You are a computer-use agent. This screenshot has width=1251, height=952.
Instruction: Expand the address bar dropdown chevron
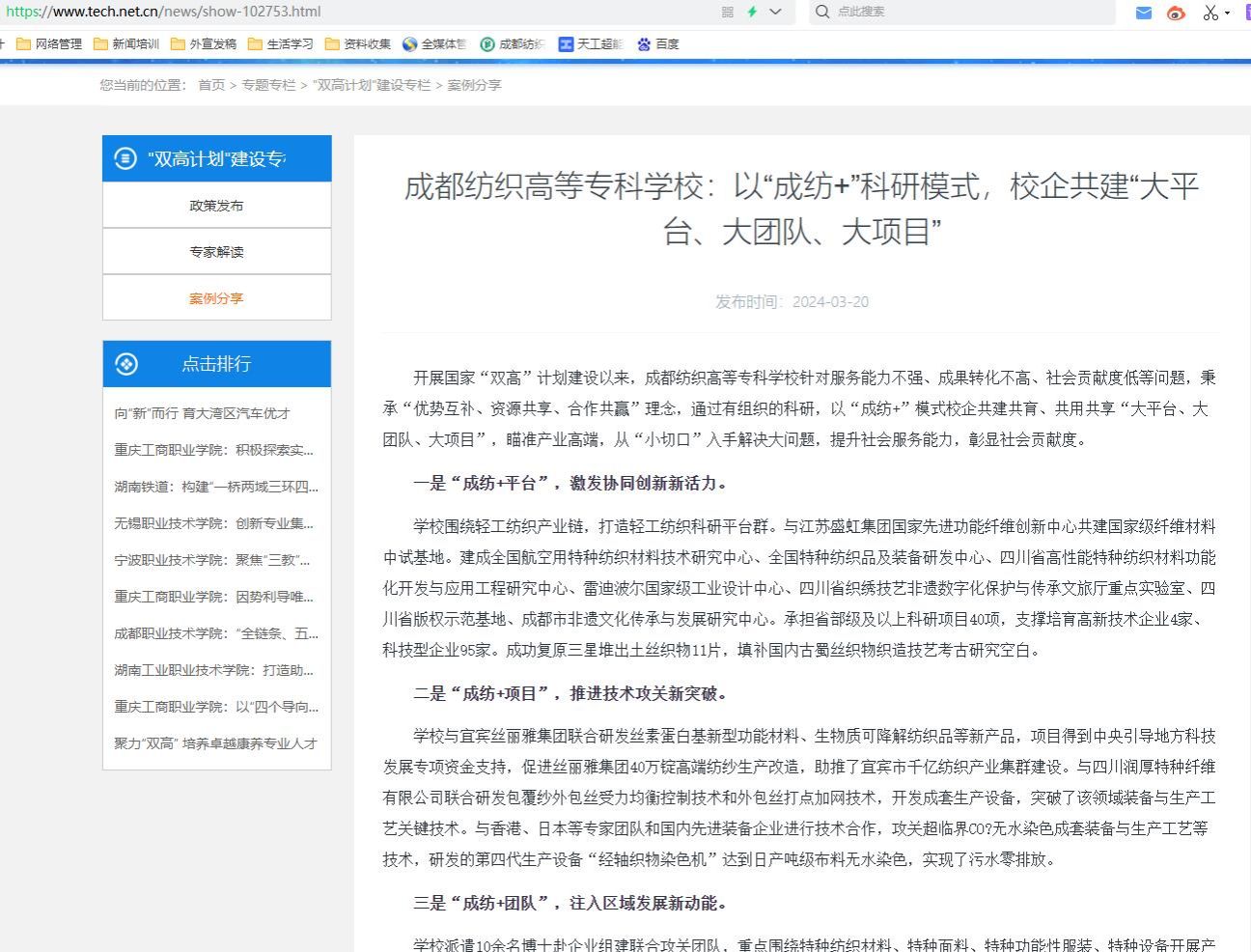point(775,12)
